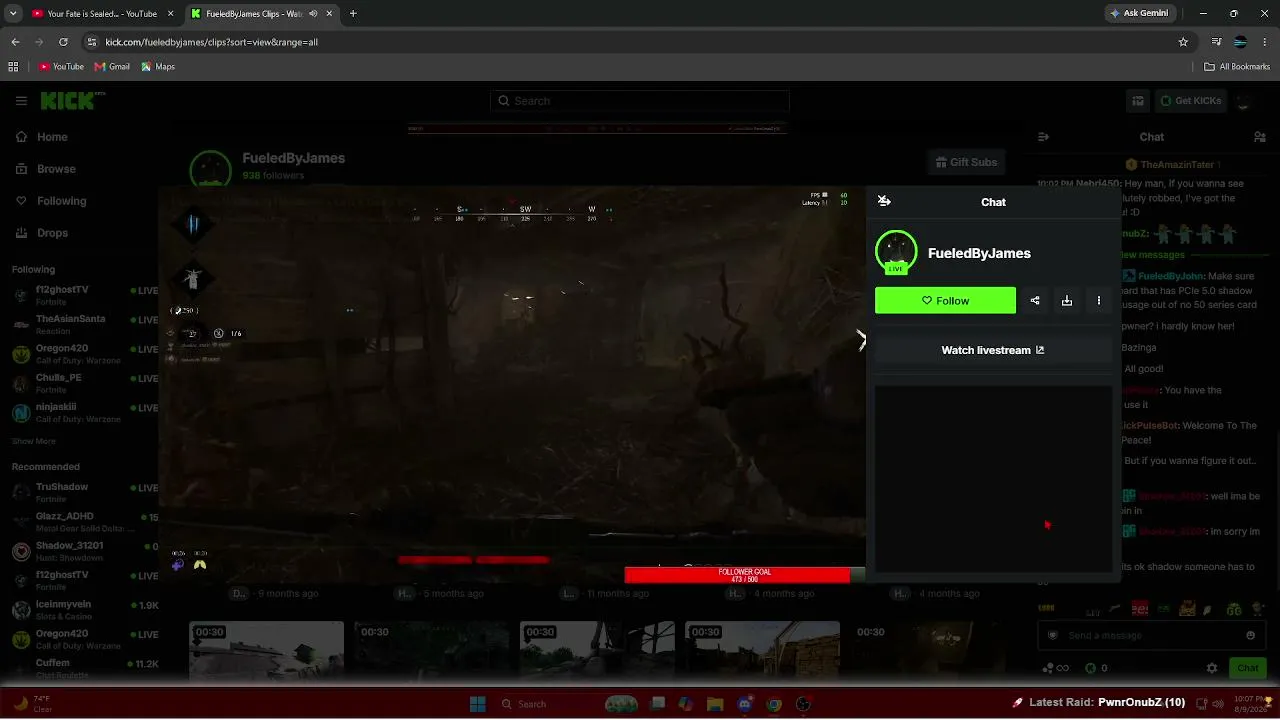Open a new browser tab

pos(353,14)
